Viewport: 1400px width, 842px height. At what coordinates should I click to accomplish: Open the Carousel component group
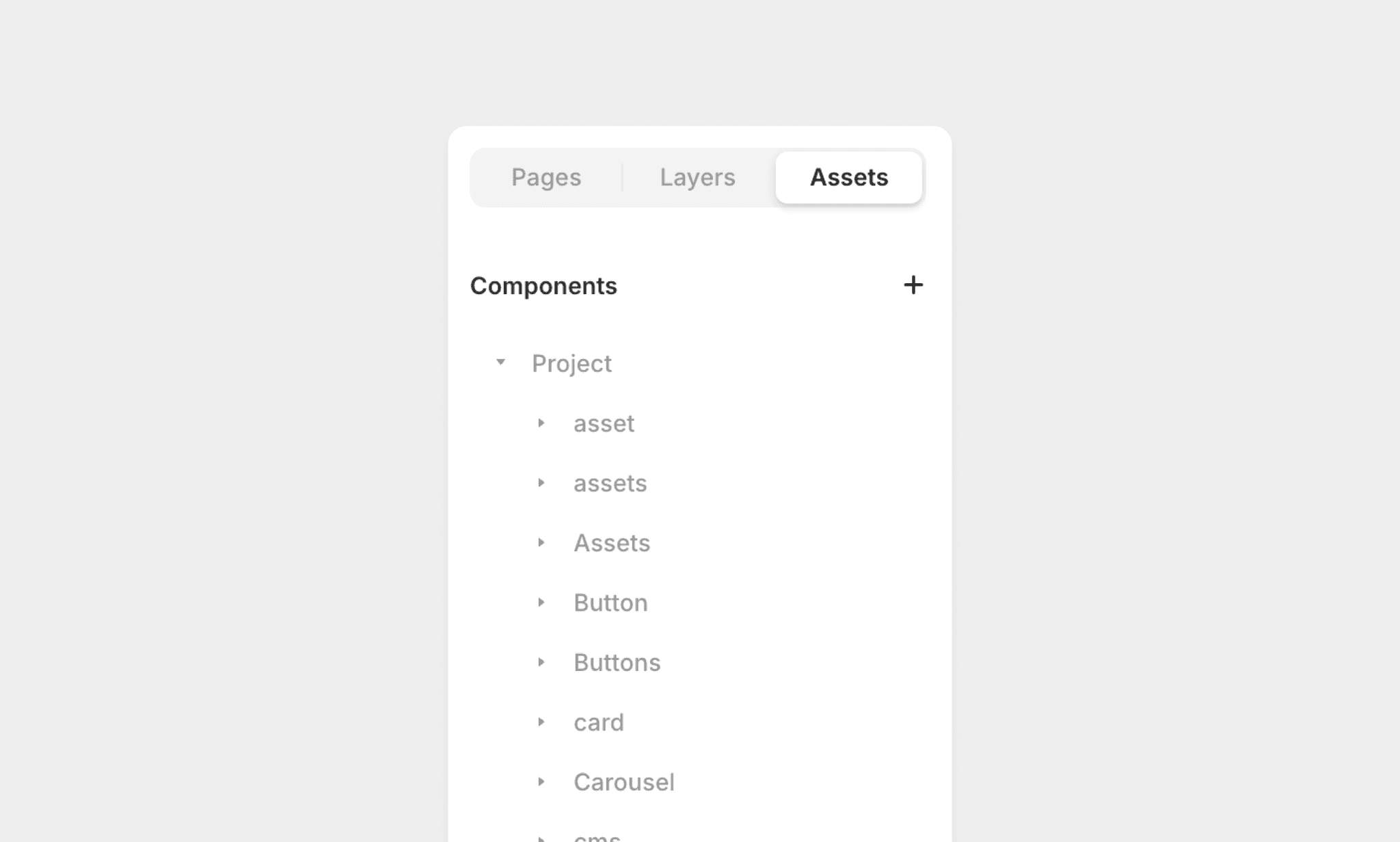[x=541, y=781]
